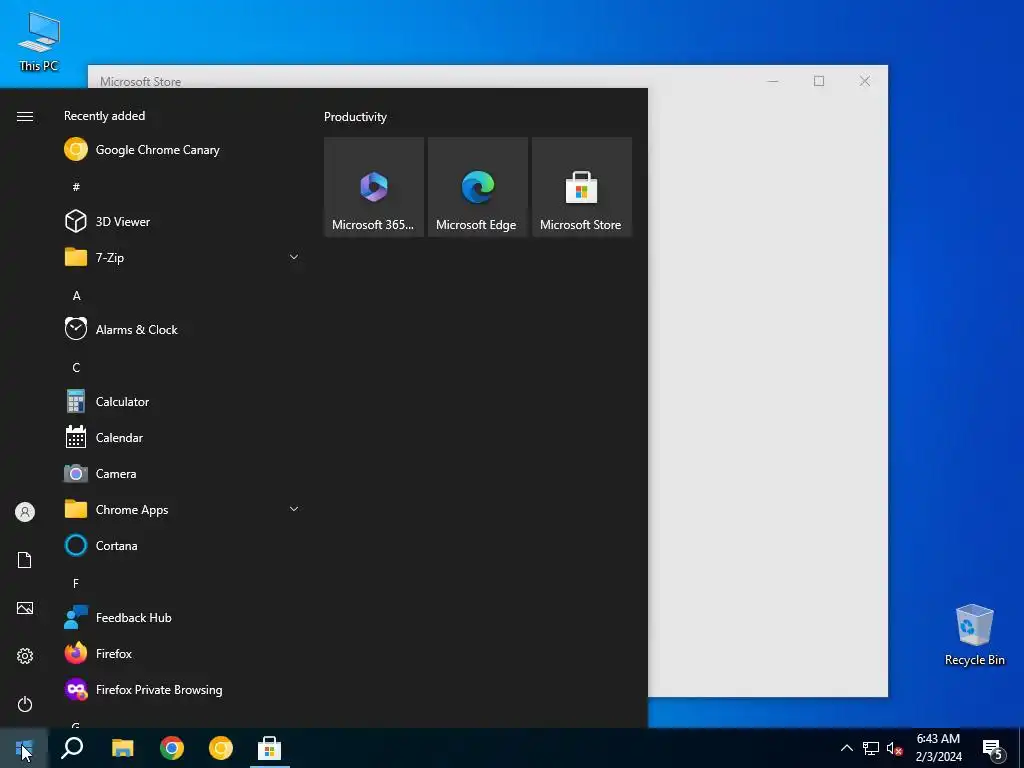Open user account menu in Start
Screen dimensions: 1024x768
click(25, 512)
